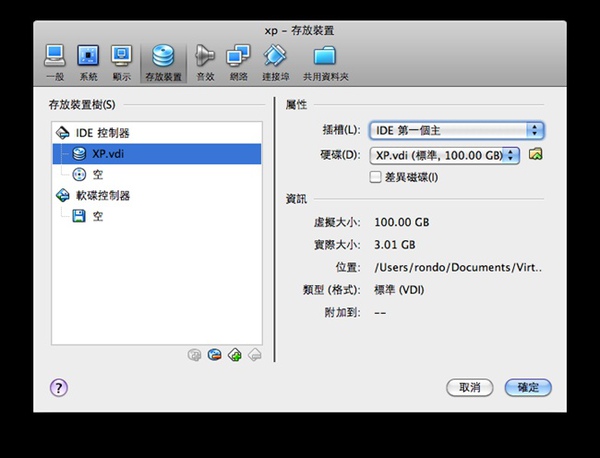Open the 插槽 slot dropdown IDE 第一個主
600x458 pixels.
(457, 130)
